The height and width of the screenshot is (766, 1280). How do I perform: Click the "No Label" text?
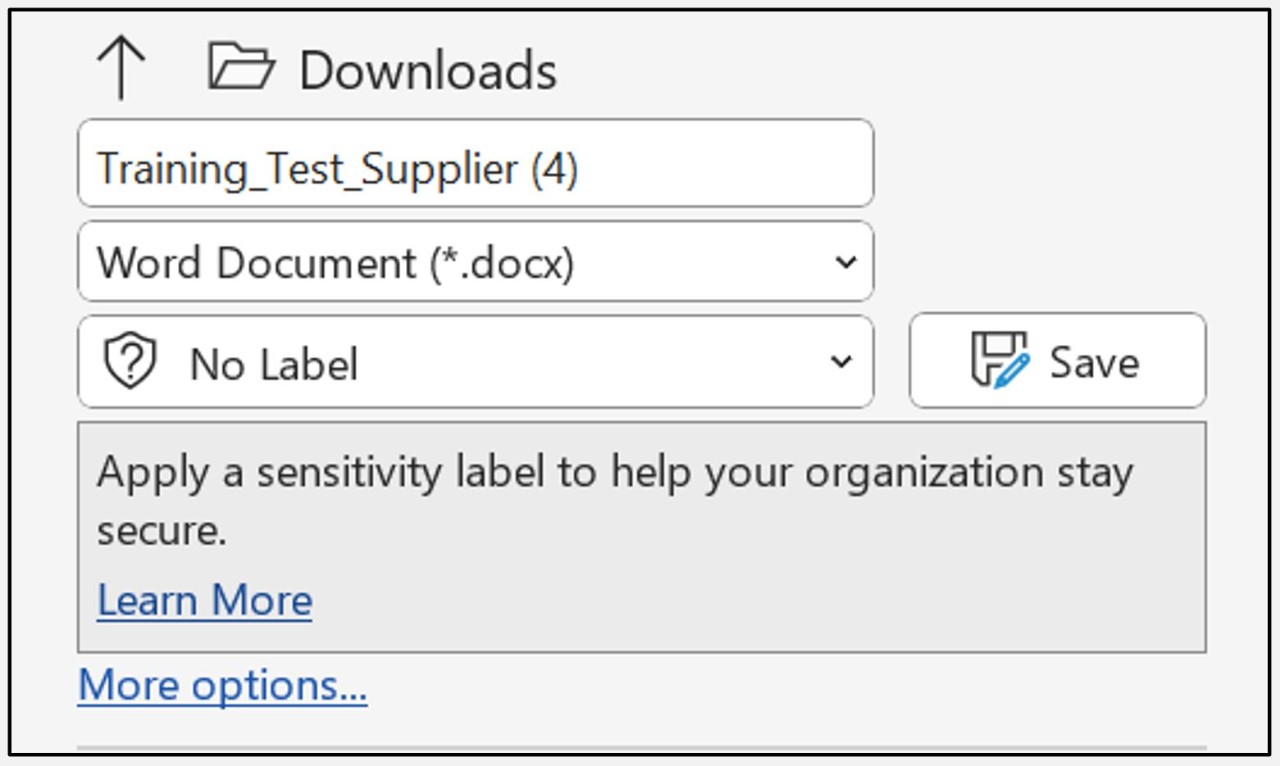click(274, 364)
